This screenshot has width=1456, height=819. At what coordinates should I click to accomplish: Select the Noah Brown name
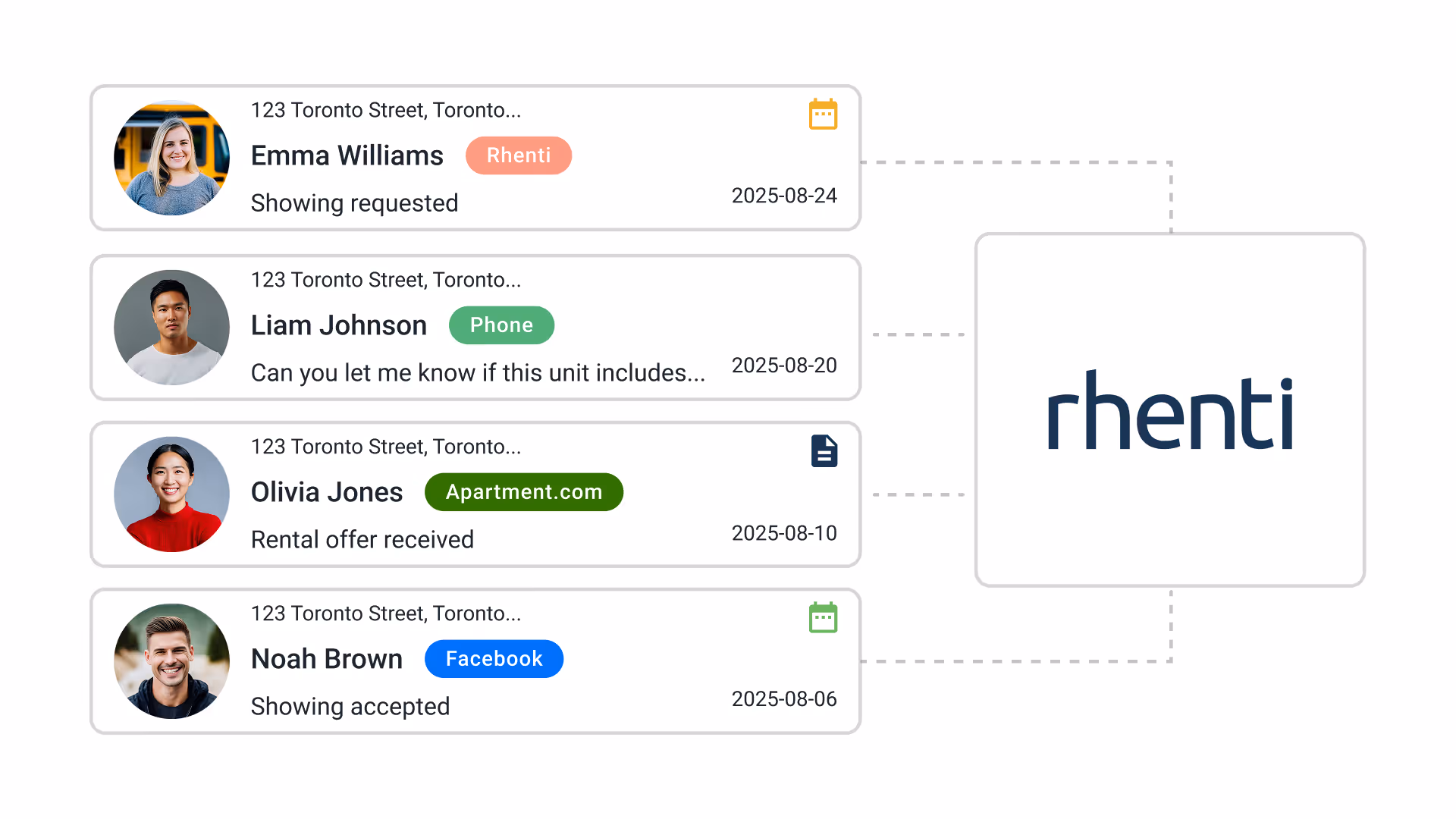coord(327,659)
